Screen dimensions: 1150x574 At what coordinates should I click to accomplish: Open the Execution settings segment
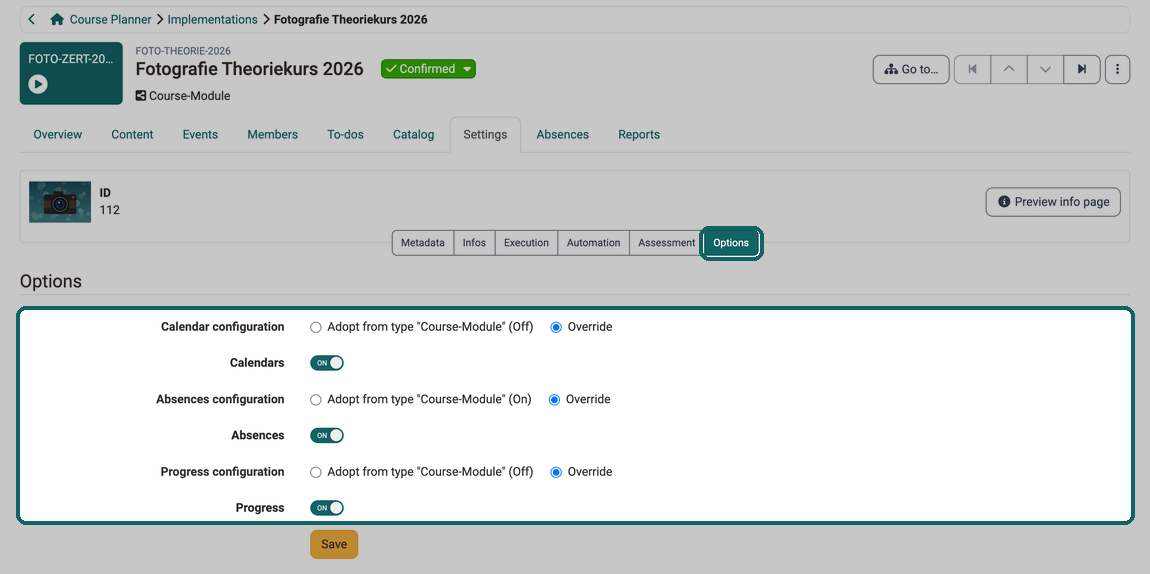pos(527,243)
